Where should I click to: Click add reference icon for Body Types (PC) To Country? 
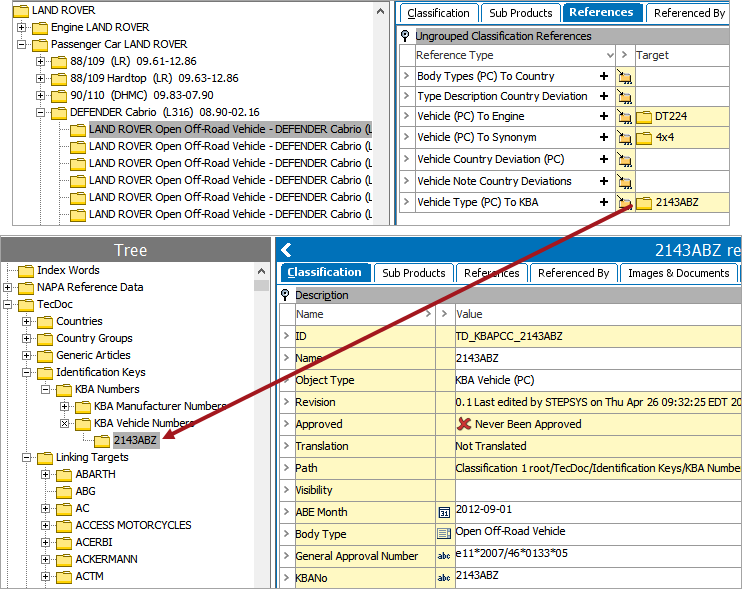click(x=625, y=77)
